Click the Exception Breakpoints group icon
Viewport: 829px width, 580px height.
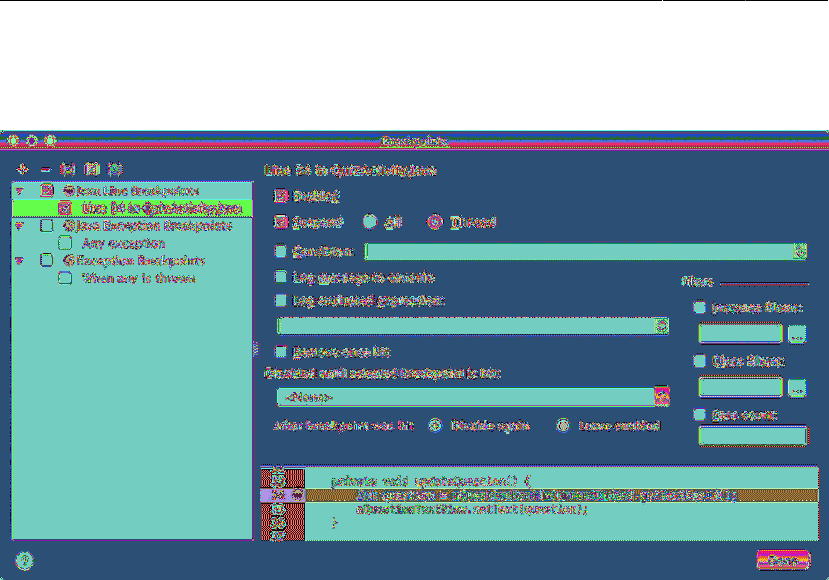coord(68,260)
